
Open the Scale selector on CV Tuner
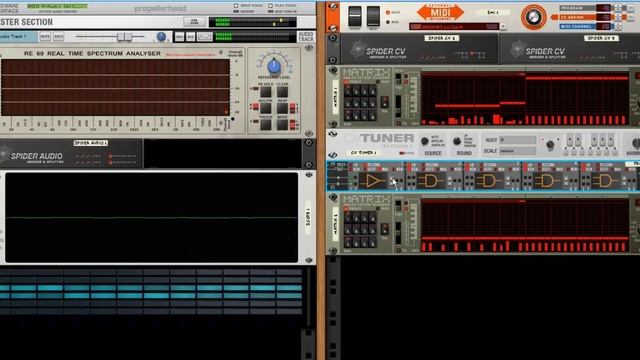(518, 151)
